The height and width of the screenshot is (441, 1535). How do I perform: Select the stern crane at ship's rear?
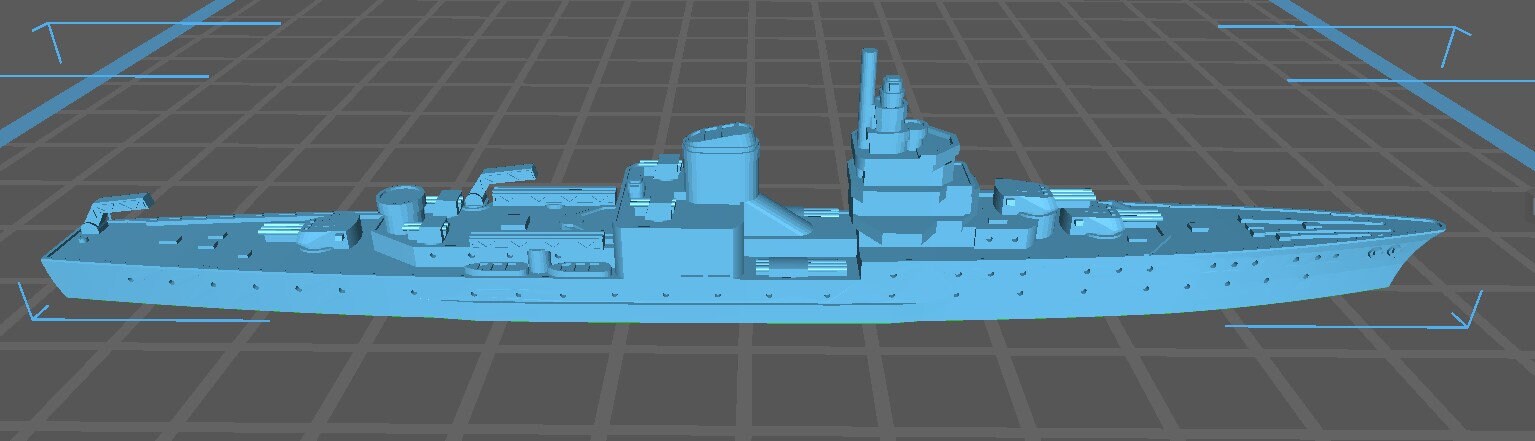click(112, 208)
